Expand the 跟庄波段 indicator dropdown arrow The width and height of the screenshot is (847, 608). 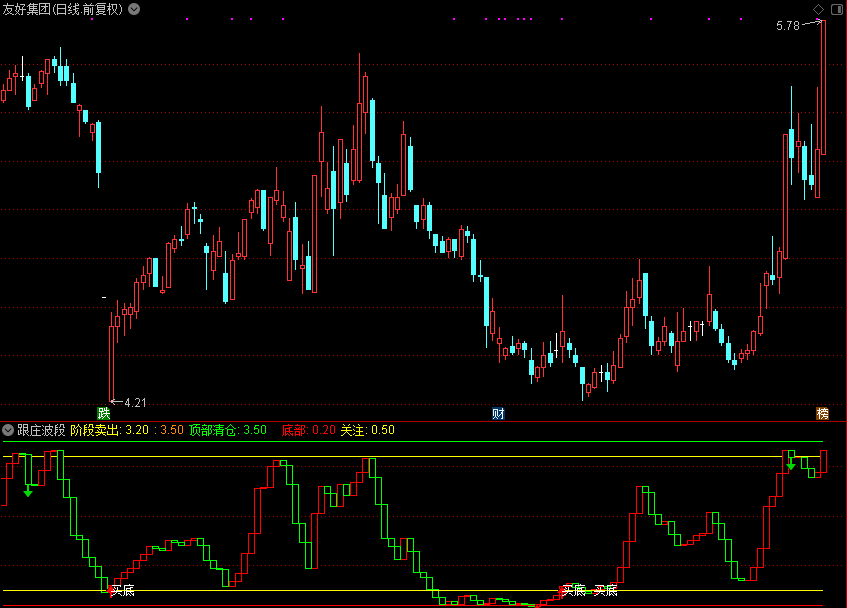click(x=8, y=430)
